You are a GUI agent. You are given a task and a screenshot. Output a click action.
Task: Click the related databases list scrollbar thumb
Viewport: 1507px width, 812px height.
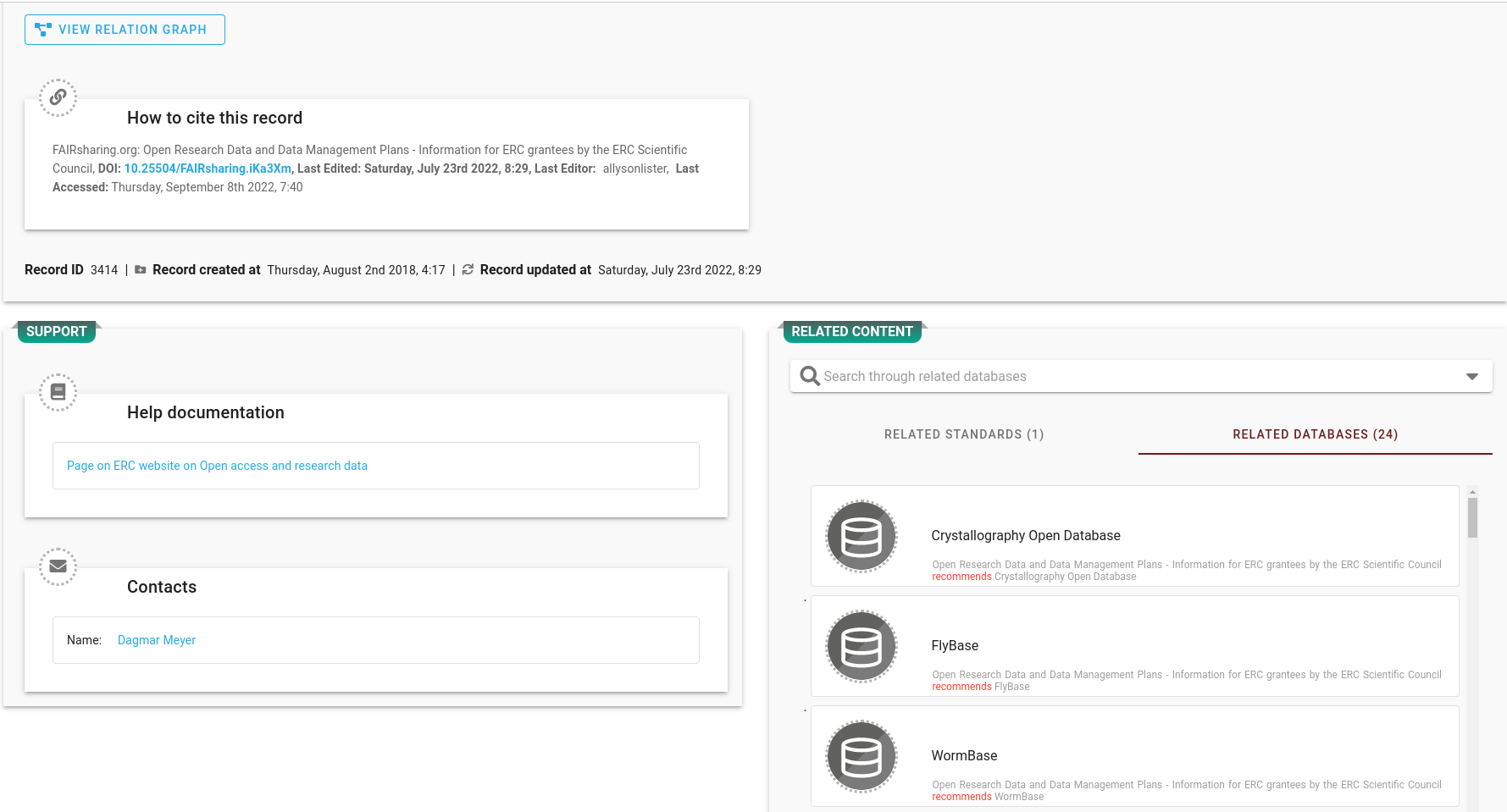click(x=1473, y=517)
